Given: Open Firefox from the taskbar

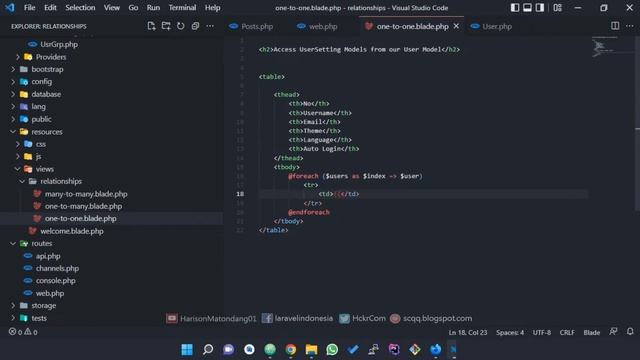Looking at the screenshot, I should click(436, 349).
